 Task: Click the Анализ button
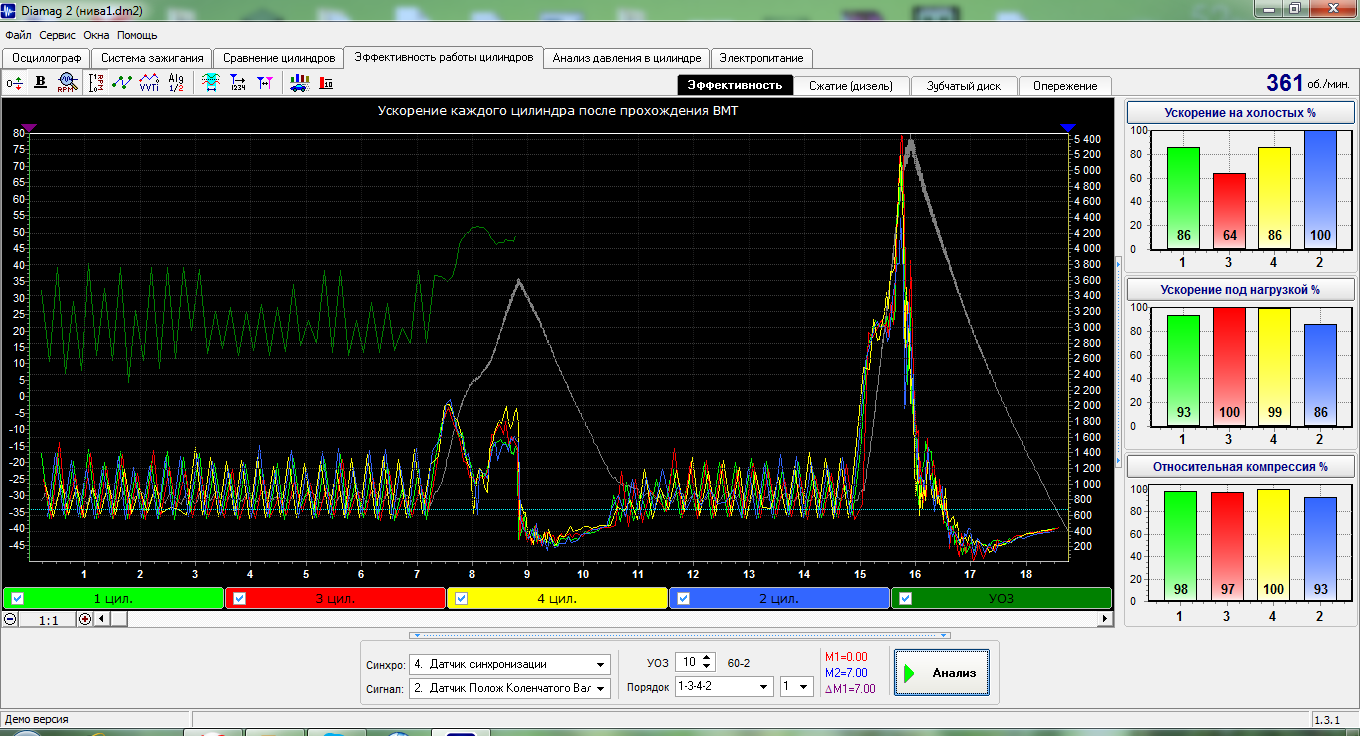pos(942,673)
